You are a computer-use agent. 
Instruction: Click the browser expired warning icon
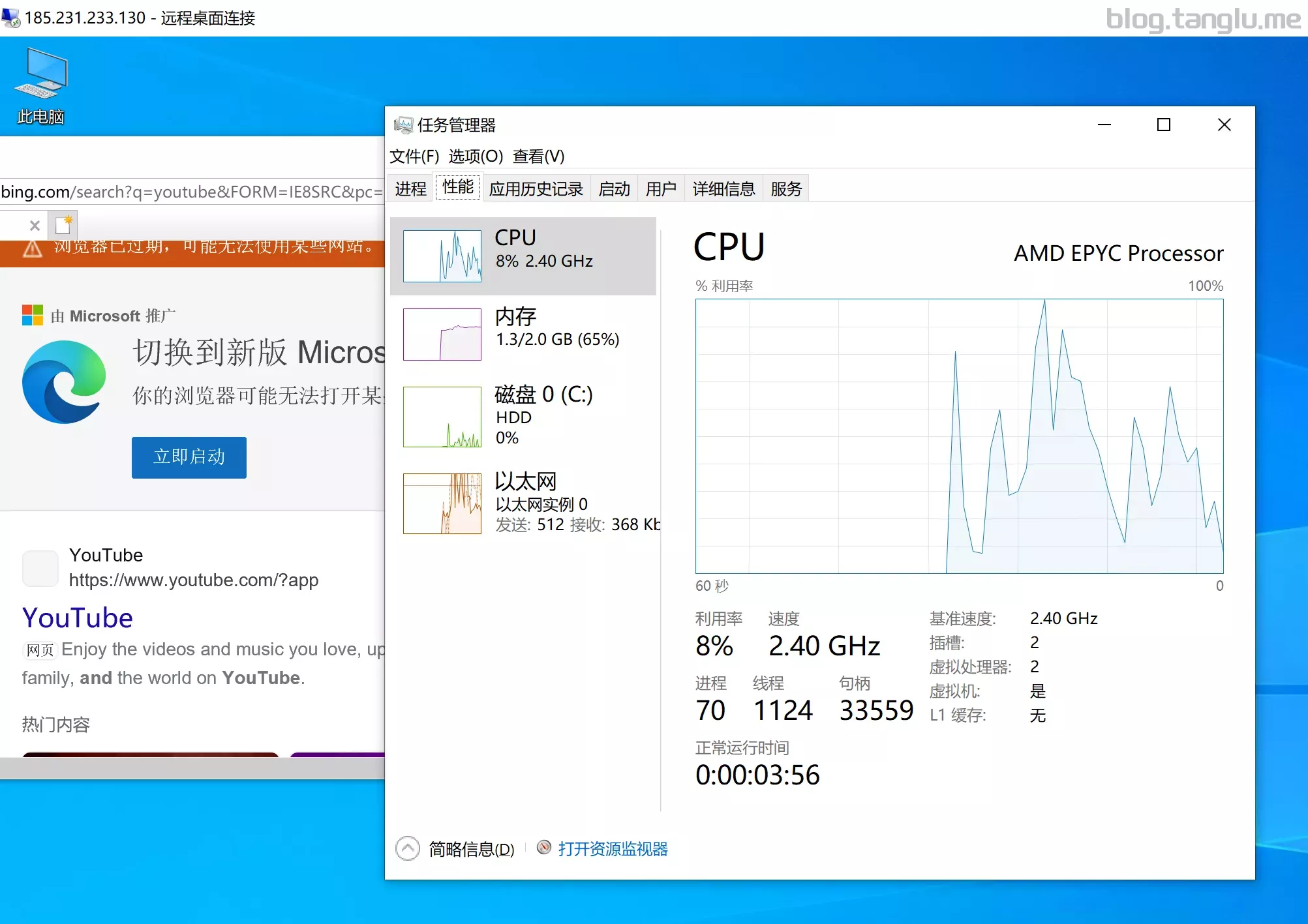click(x=32, y=248)
